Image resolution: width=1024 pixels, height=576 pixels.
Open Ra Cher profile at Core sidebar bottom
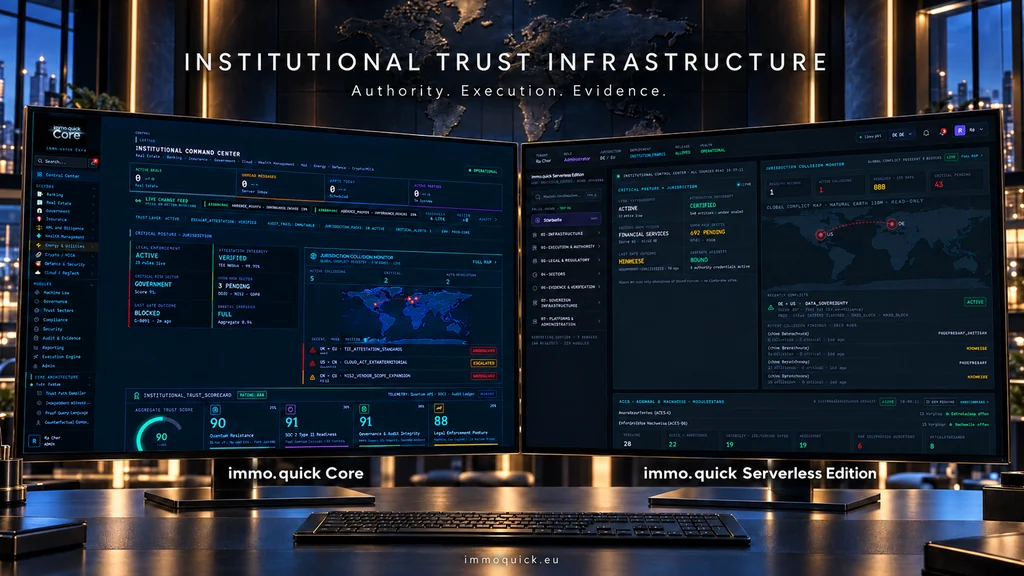(44, 441)
